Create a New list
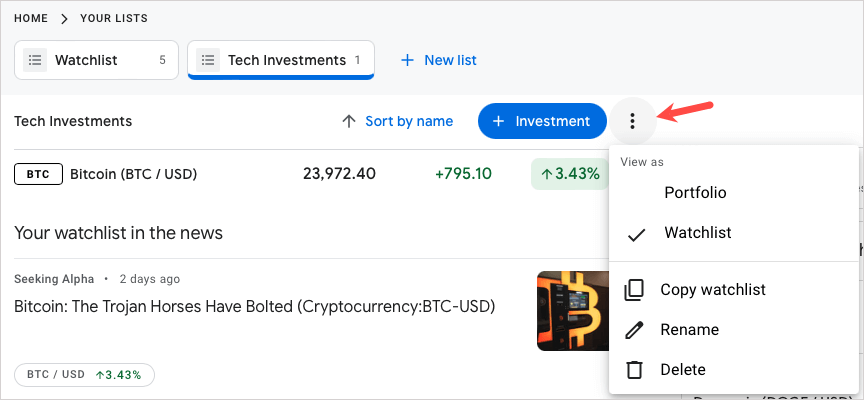 [x=439, y=60]
